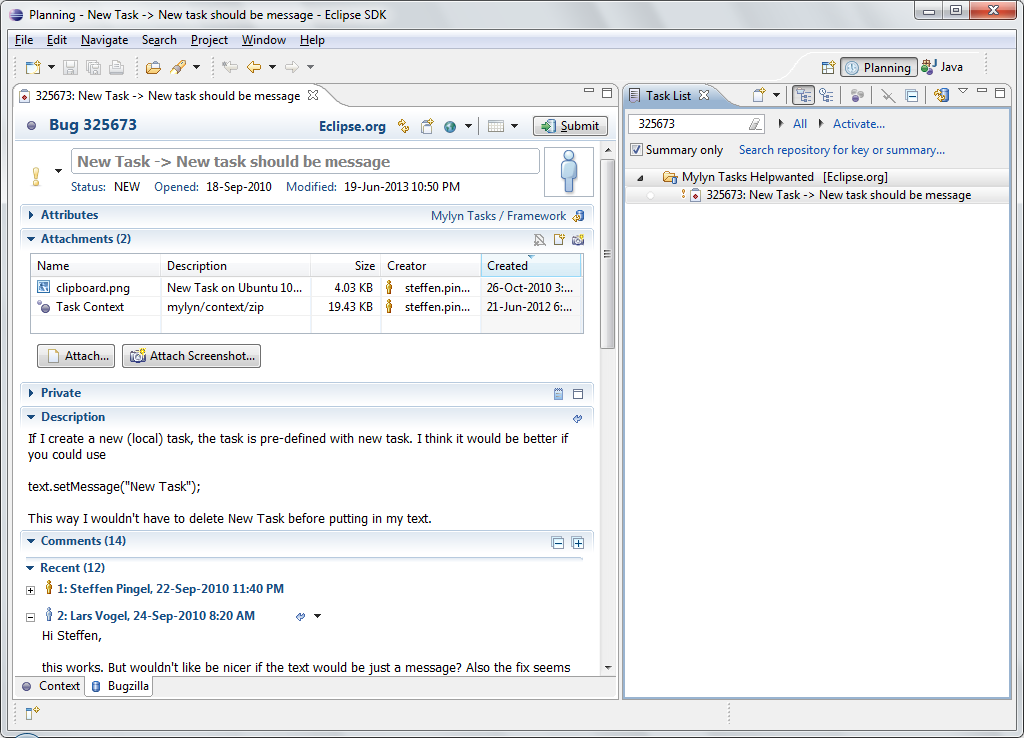The image size is (1024, 738).
Task: Click the Search flashlight toolbar icon
Action: coord(178,67)
